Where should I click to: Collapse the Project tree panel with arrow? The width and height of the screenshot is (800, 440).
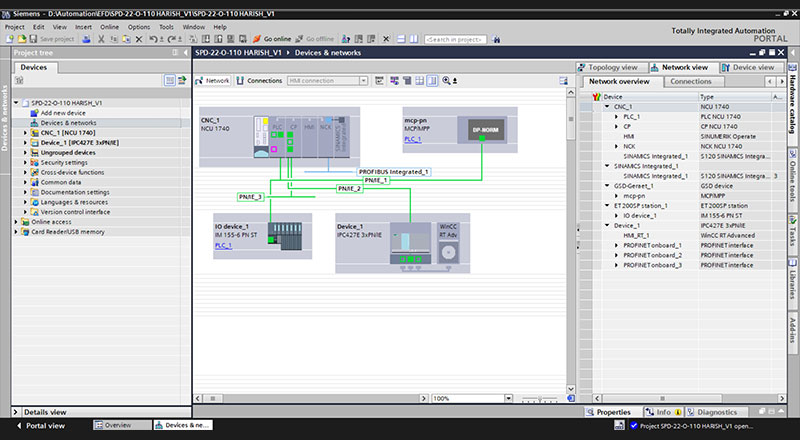click(185, 53)
